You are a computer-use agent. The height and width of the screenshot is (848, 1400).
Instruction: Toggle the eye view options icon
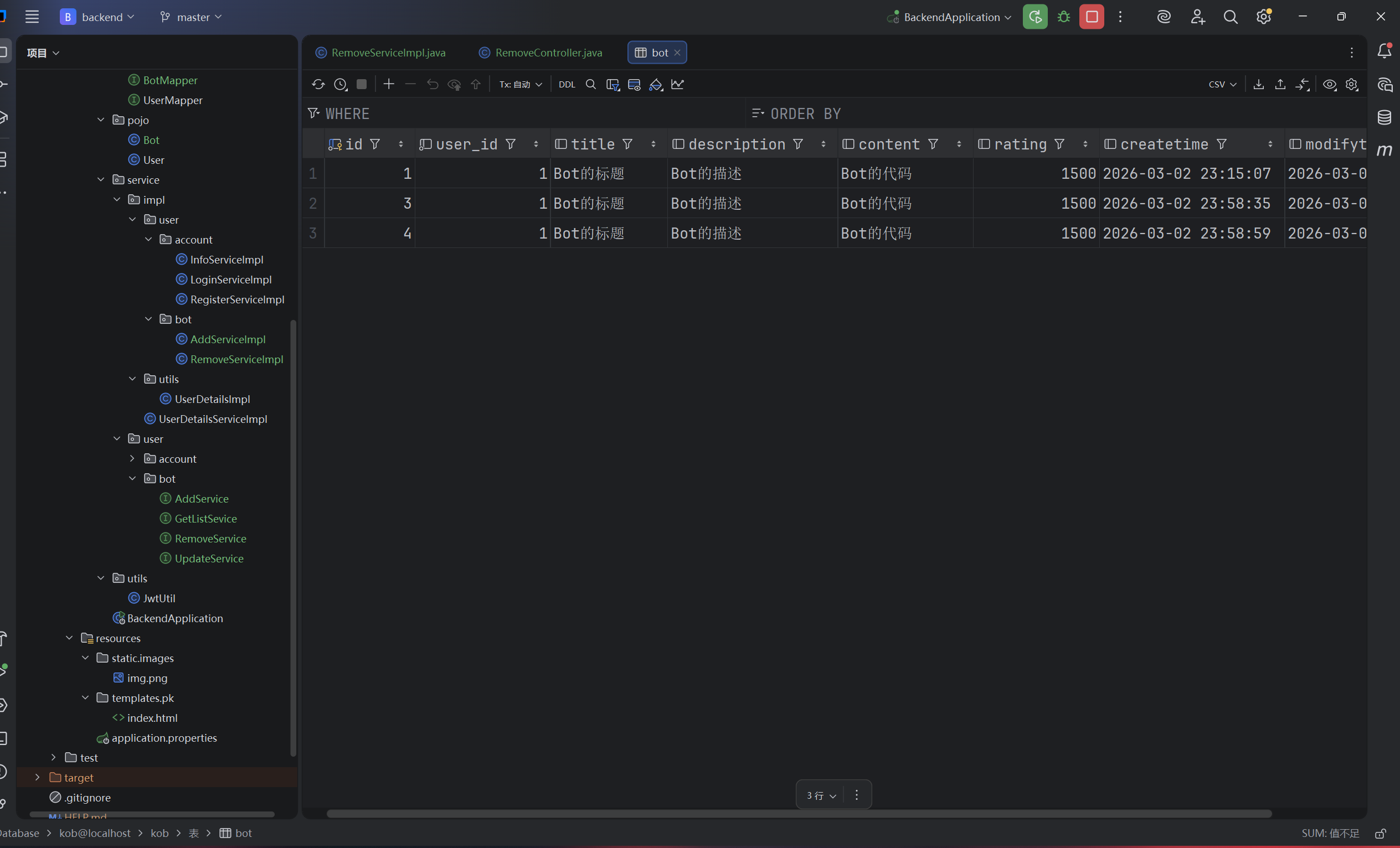(x=1329, y=85)
